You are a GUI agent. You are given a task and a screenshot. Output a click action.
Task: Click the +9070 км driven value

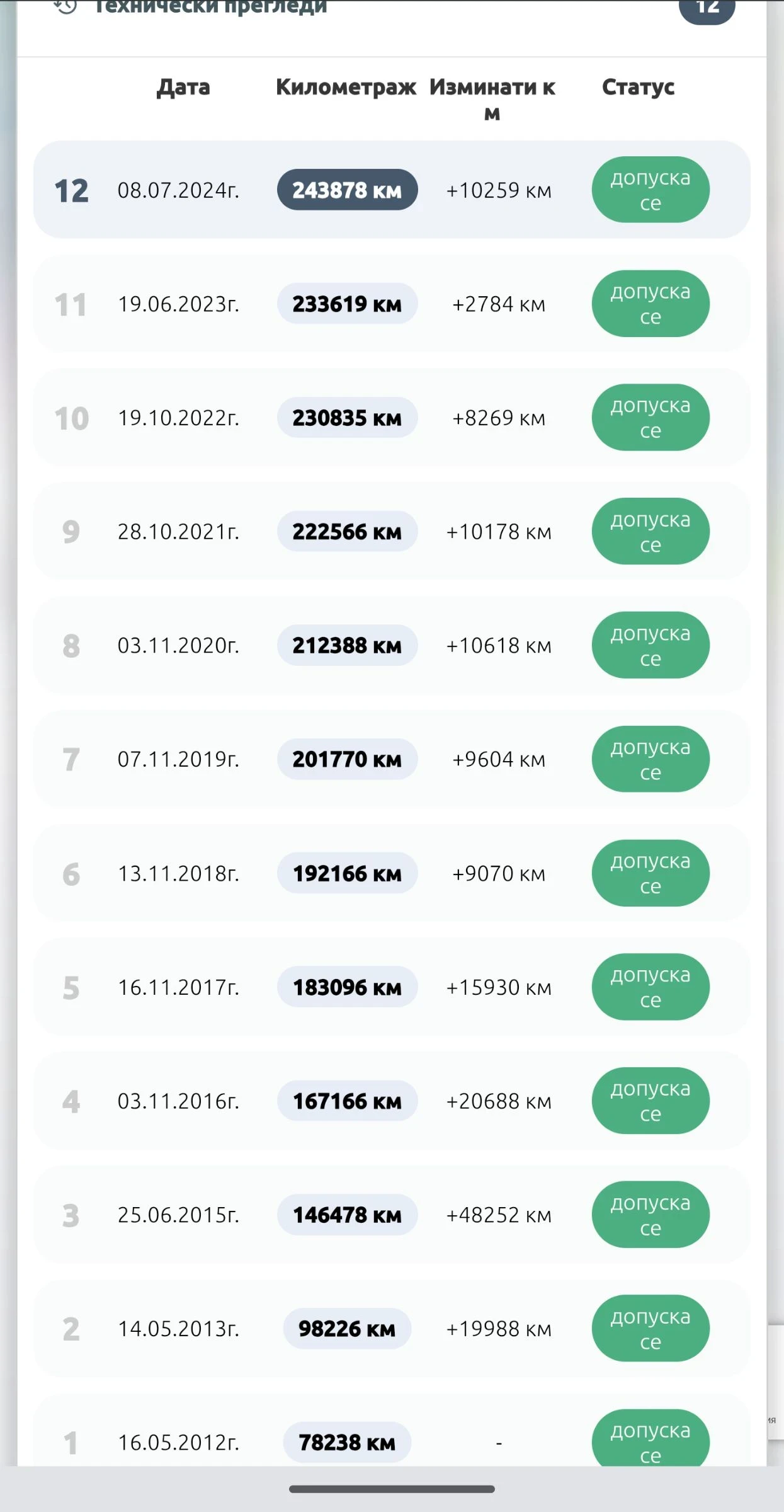(x=499, y=874)
